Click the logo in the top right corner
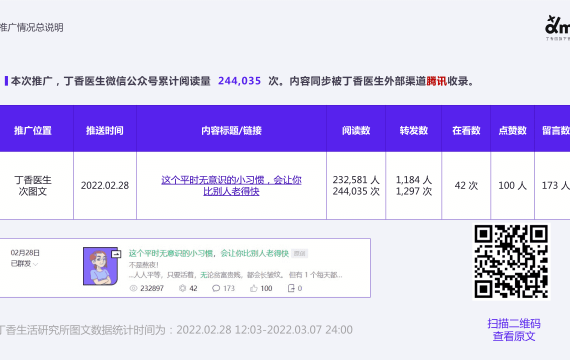The image size is (570, 360). 558,28
